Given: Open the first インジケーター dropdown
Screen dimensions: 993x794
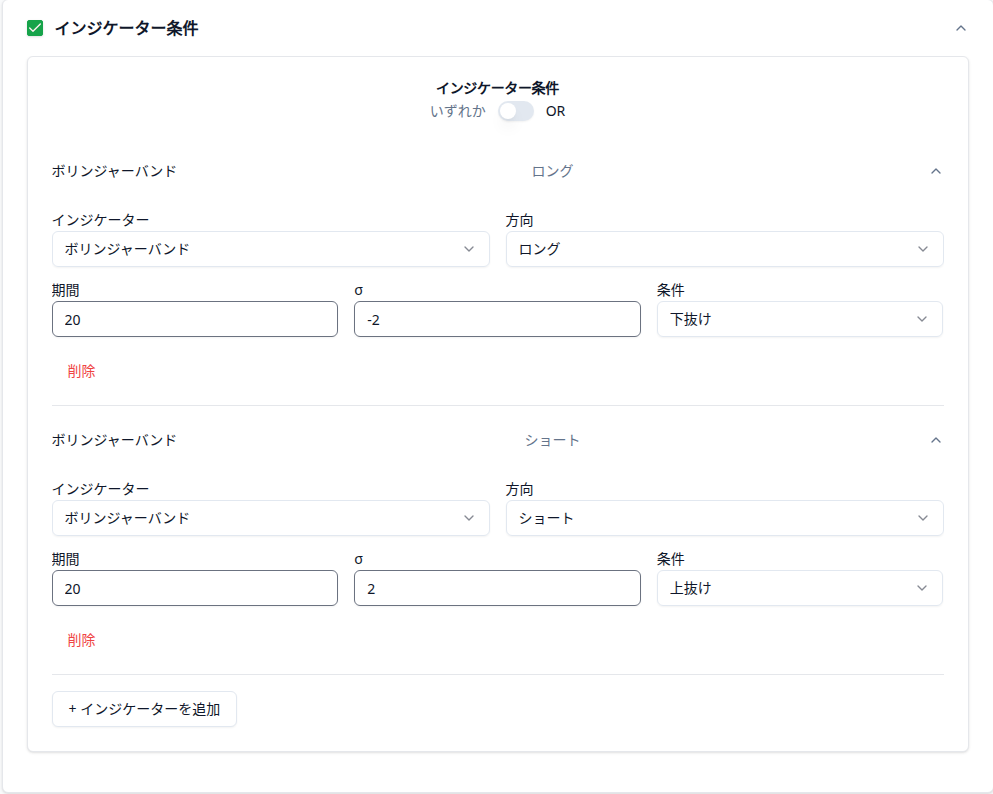Looking at the screenshot, I should coord(270,249).
